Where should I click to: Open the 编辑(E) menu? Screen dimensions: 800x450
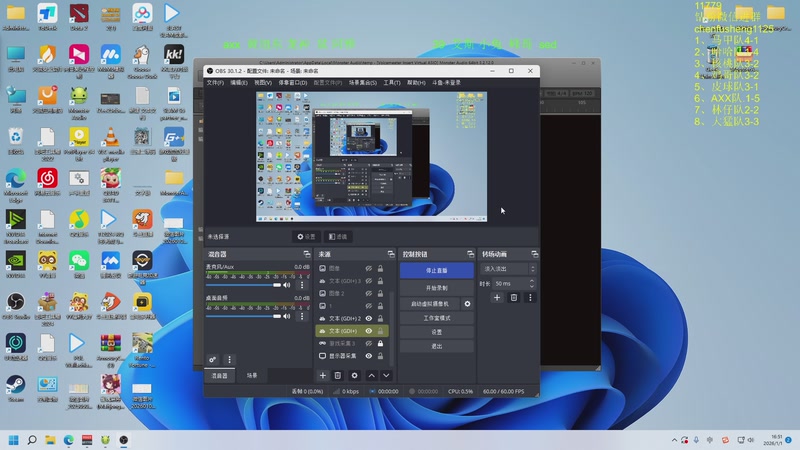[239, 83]
